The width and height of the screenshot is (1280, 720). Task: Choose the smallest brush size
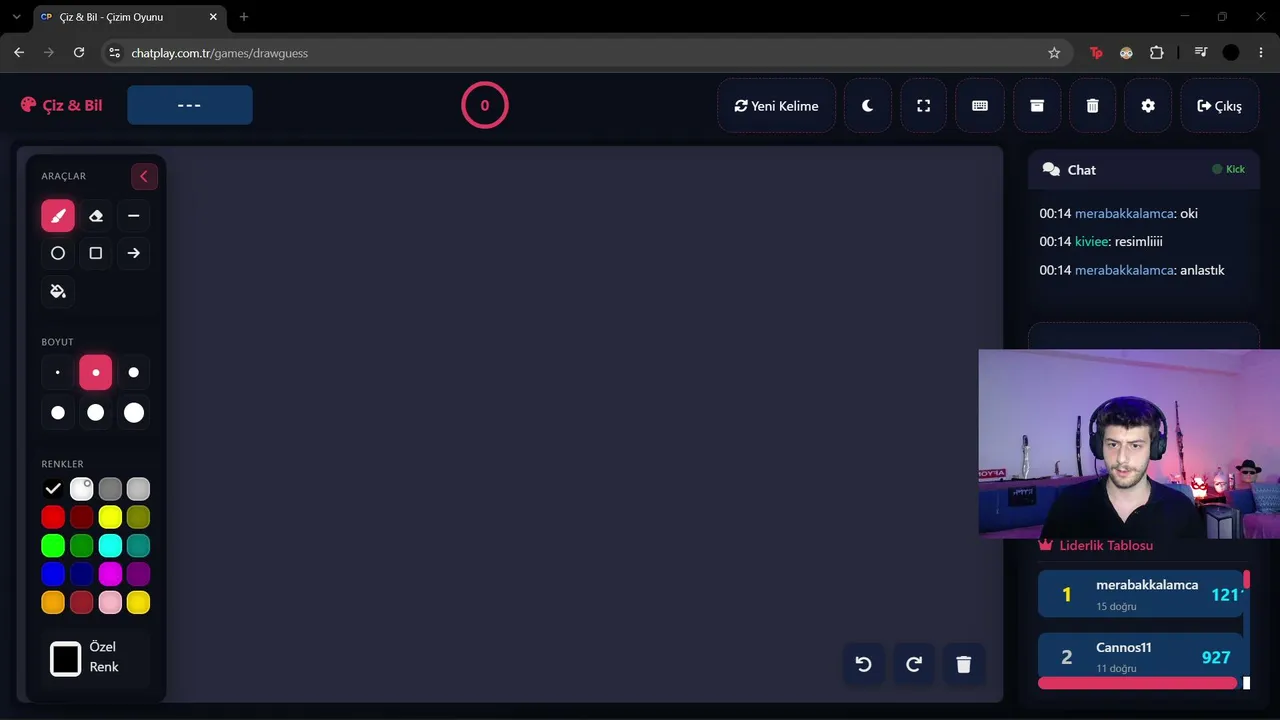click(58, 372)
